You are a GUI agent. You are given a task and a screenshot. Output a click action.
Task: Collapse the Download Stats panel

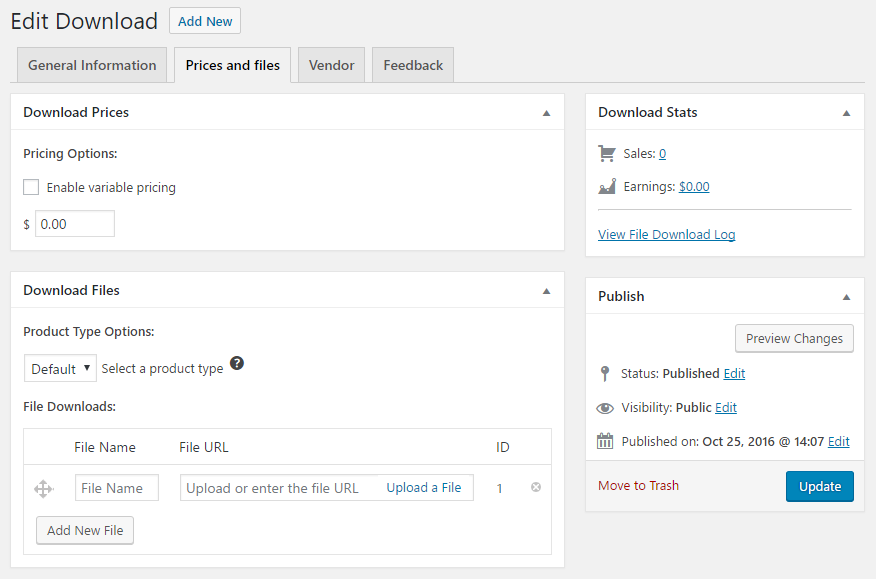pos(846,113)
